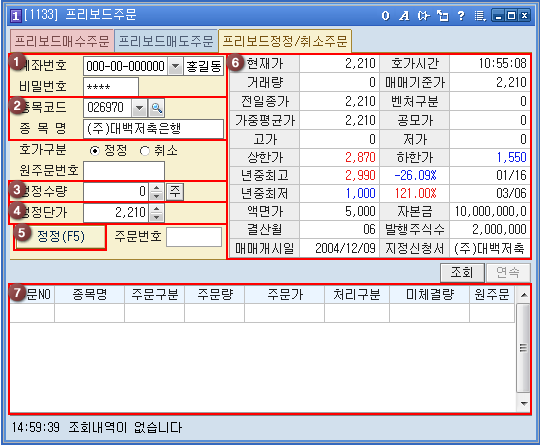Open help via the question mark icon
540x445 pixels.
coord(461,16)
